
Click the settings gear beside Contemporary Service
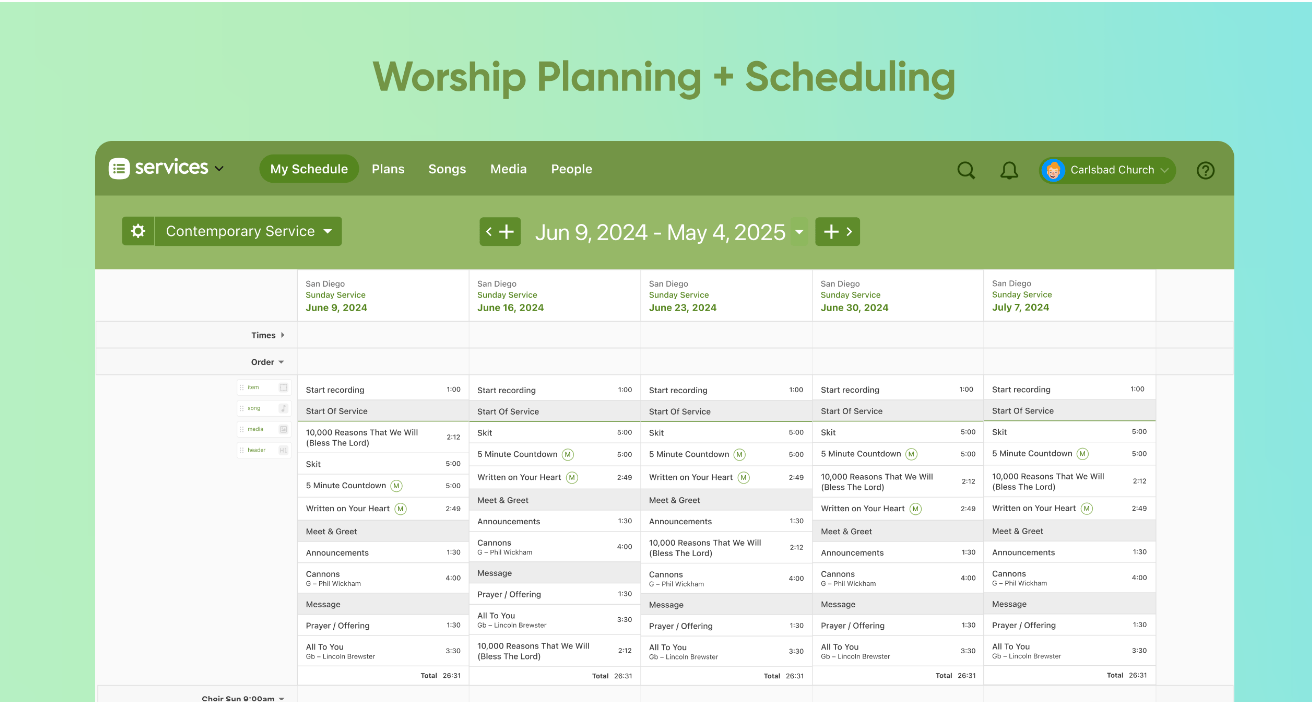(138, 231)
